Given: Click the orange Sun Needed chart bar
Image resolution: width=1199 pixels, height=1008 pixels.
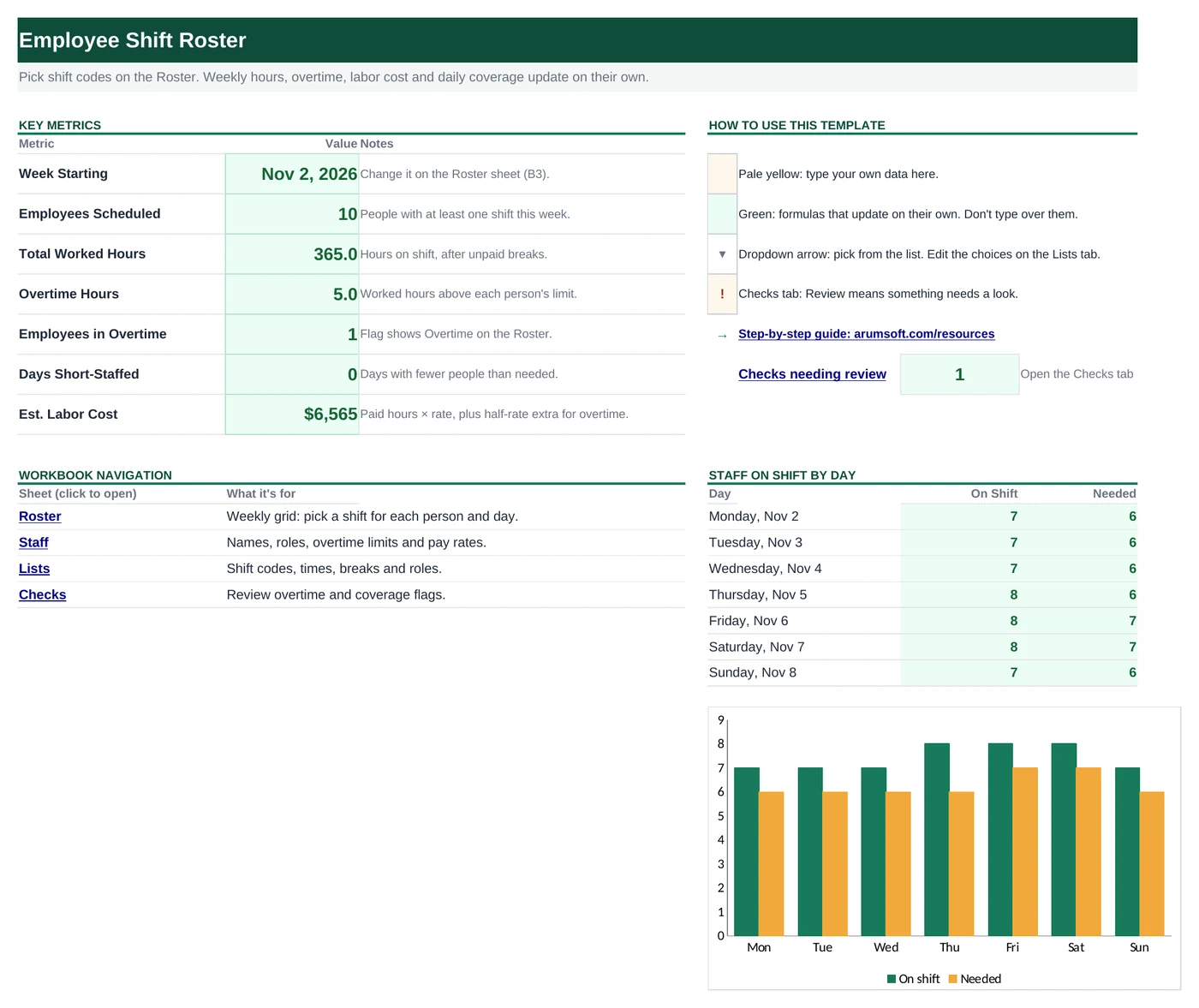Looking at the screenshot, I should click(1152, 863).
